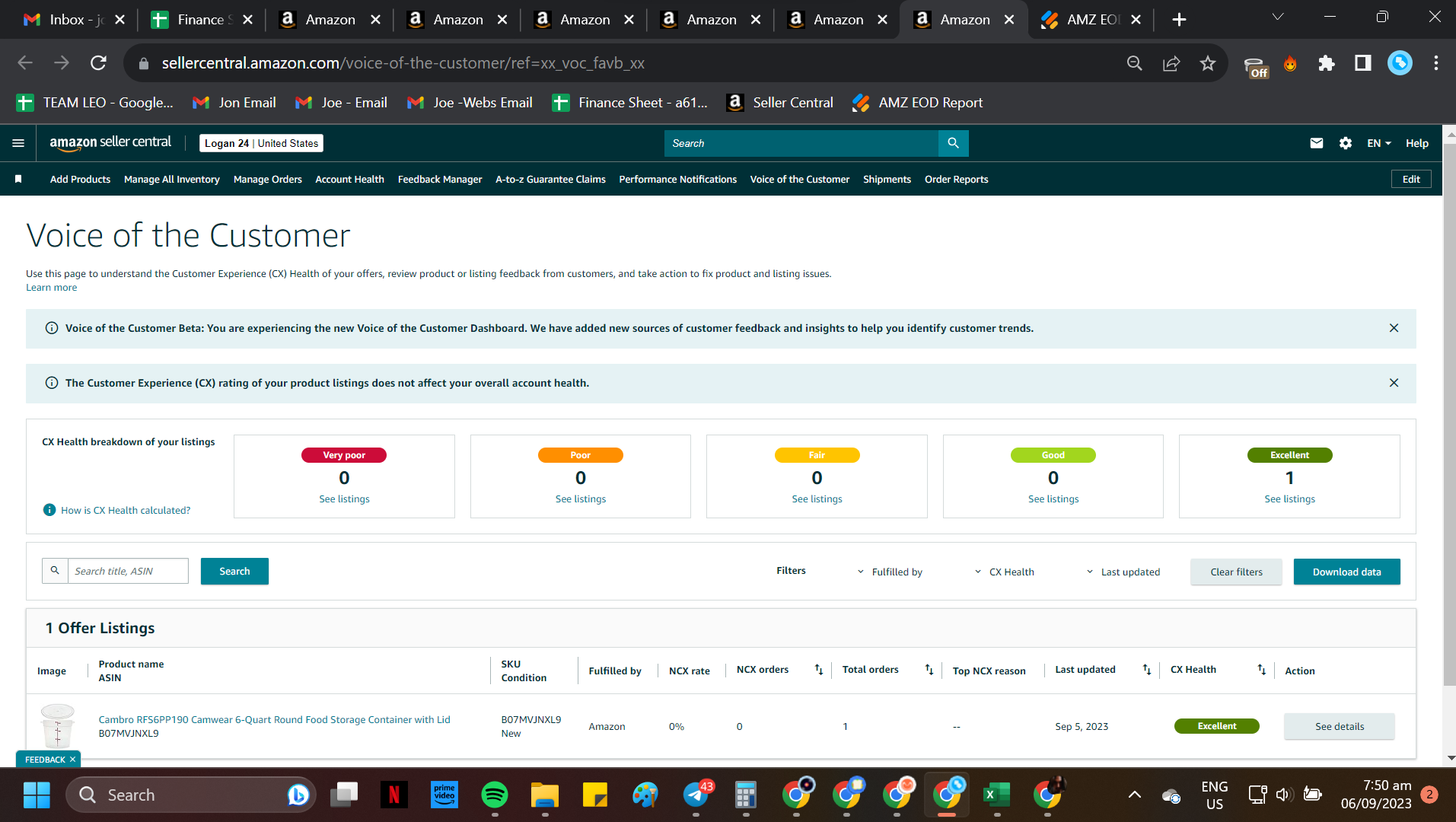This screenshot has height=822, width=1456.
Task: Open the browser extensions puzzle icon
Action: coord(1327,63)
